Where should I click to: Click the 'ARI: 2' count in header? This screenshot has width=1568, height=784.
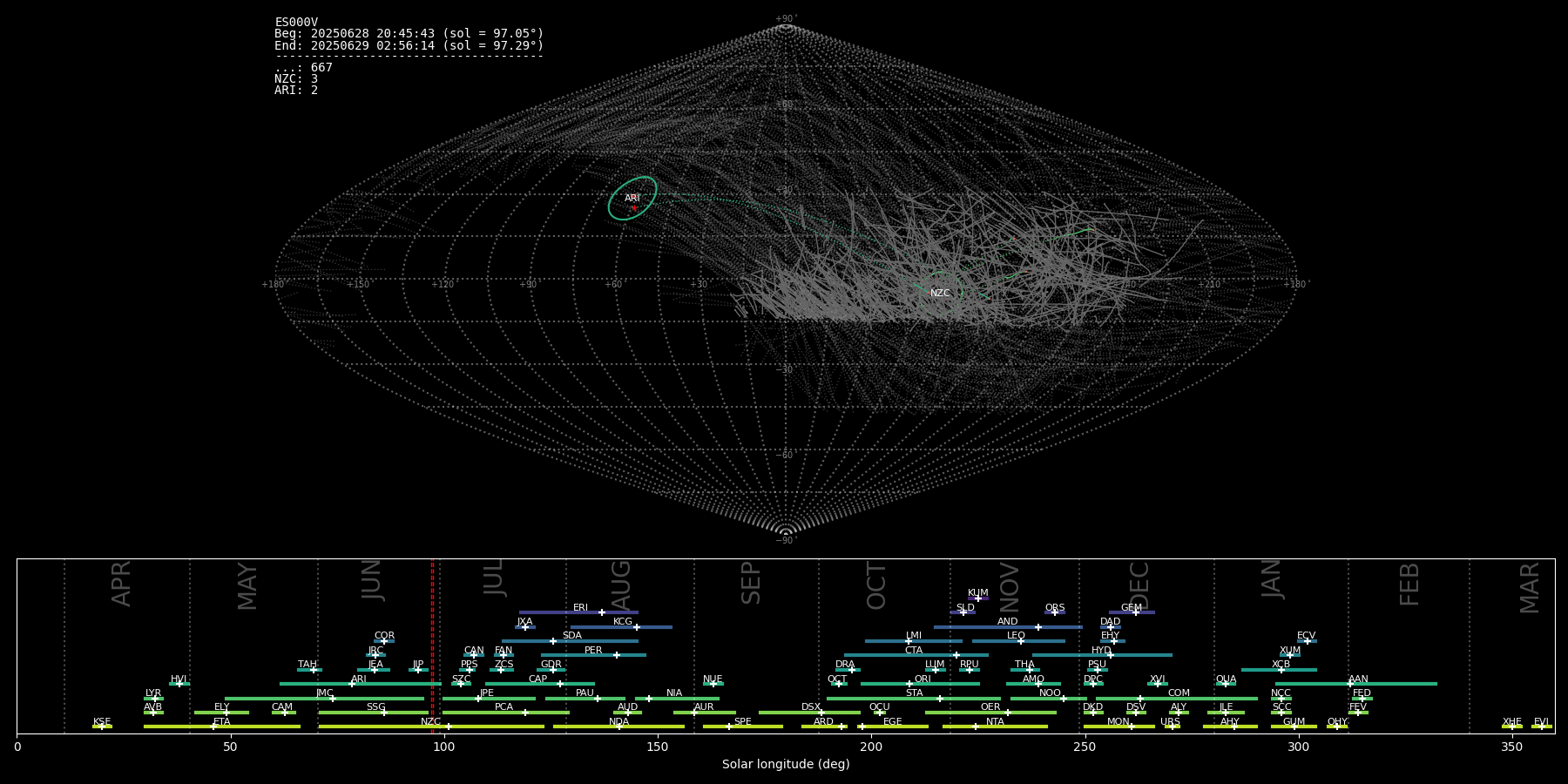coord(296,91)
